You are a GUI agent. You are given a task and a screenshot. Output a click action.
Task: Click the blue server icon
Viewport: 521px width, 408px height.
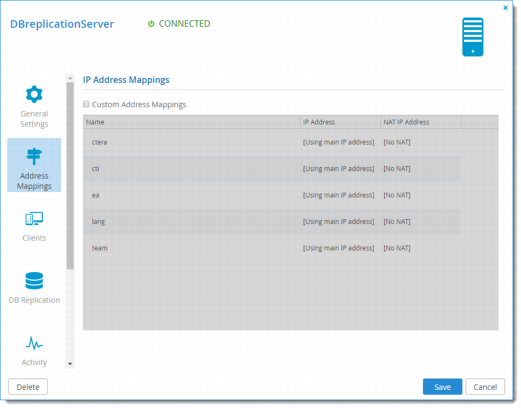472,37
